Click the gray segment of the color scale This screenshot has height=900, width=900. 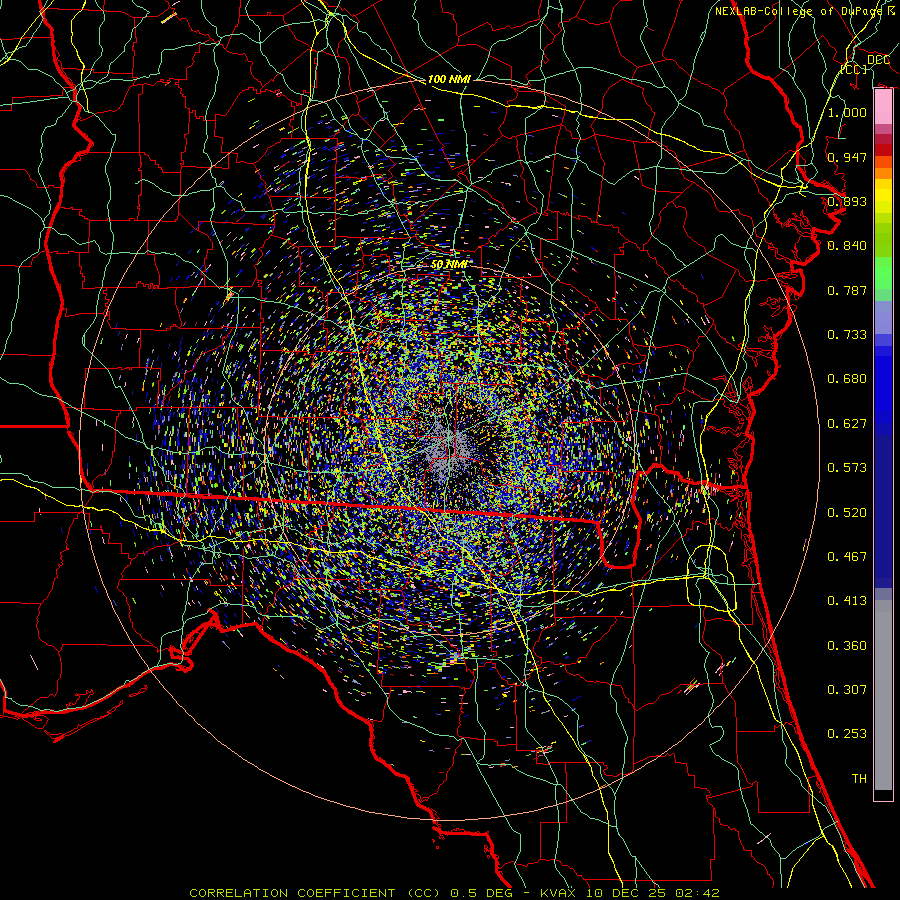(x=883, y=695)
